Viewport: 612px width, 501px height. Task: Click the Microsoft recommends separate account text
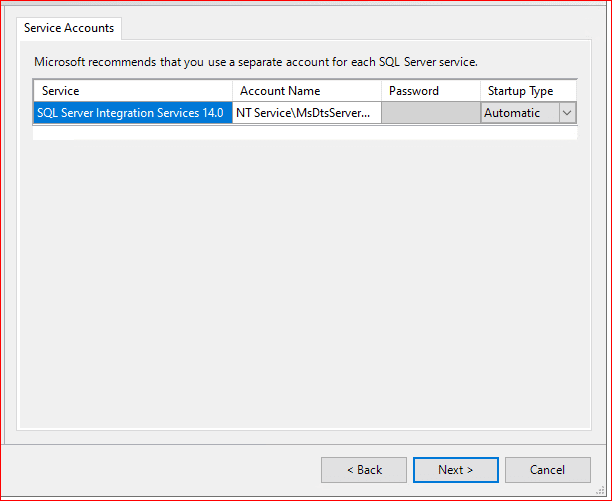(x=256, y=62)
